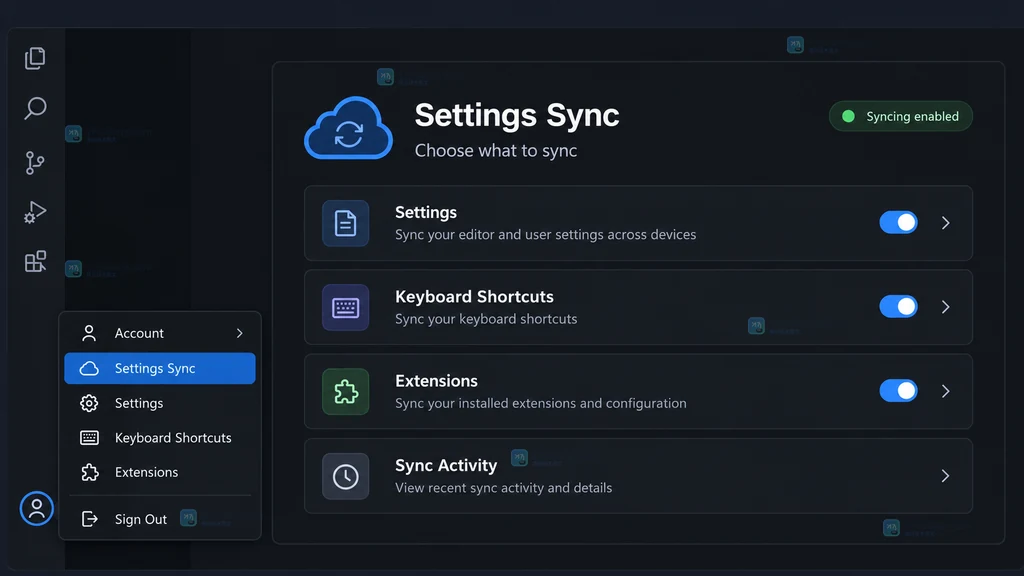1024x576 pixels.
Task: Choose Keyboard Shortcuts in the menu
Action: [x=160, y=438]
